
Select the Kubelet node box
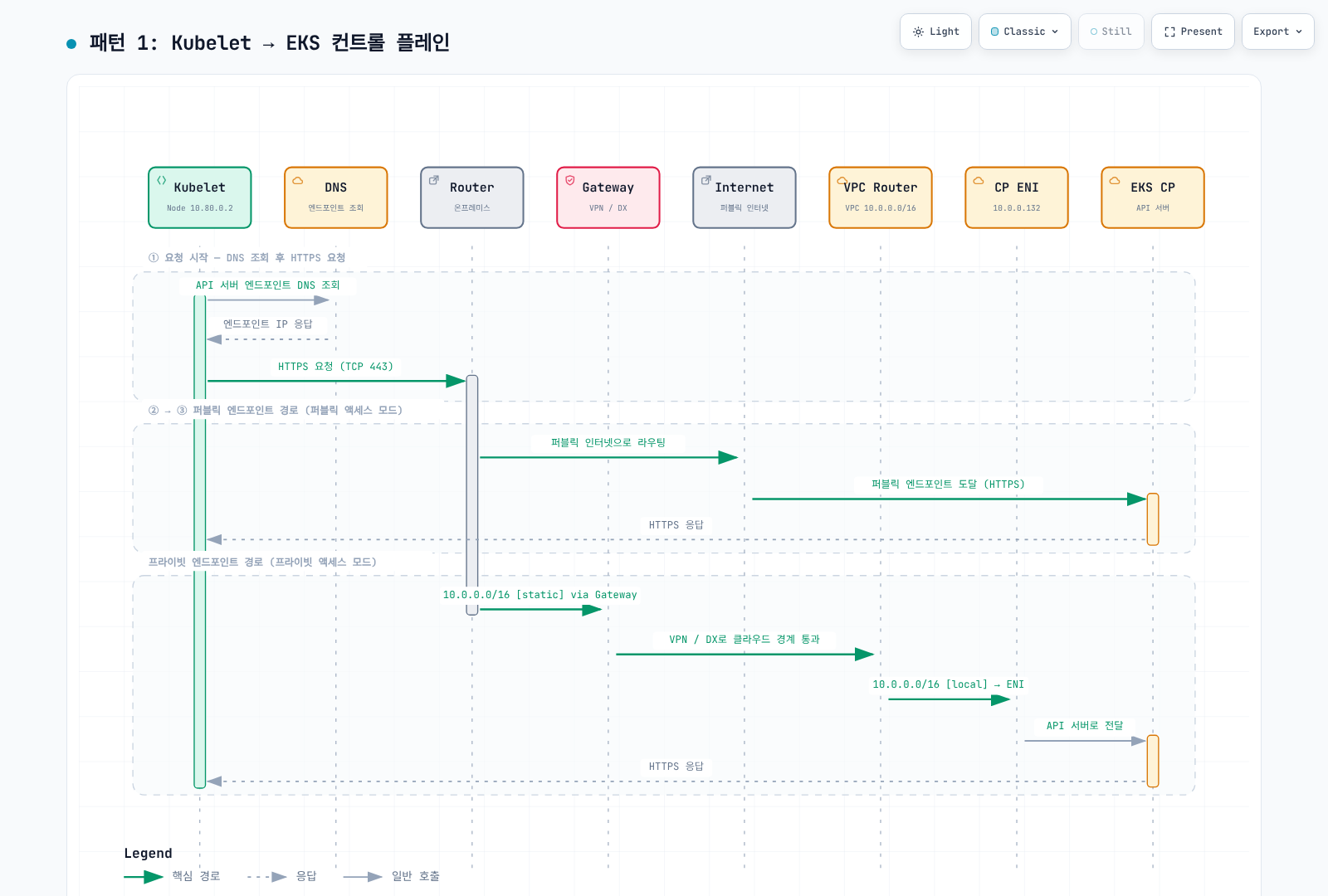point(200,197)
